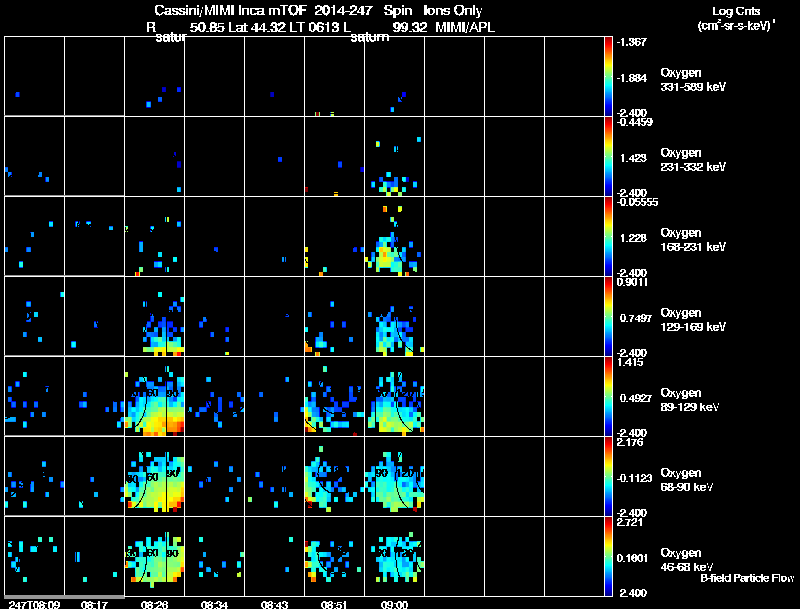
Task: Select the 08:26 time label
Action: click(x=154, y=604)
